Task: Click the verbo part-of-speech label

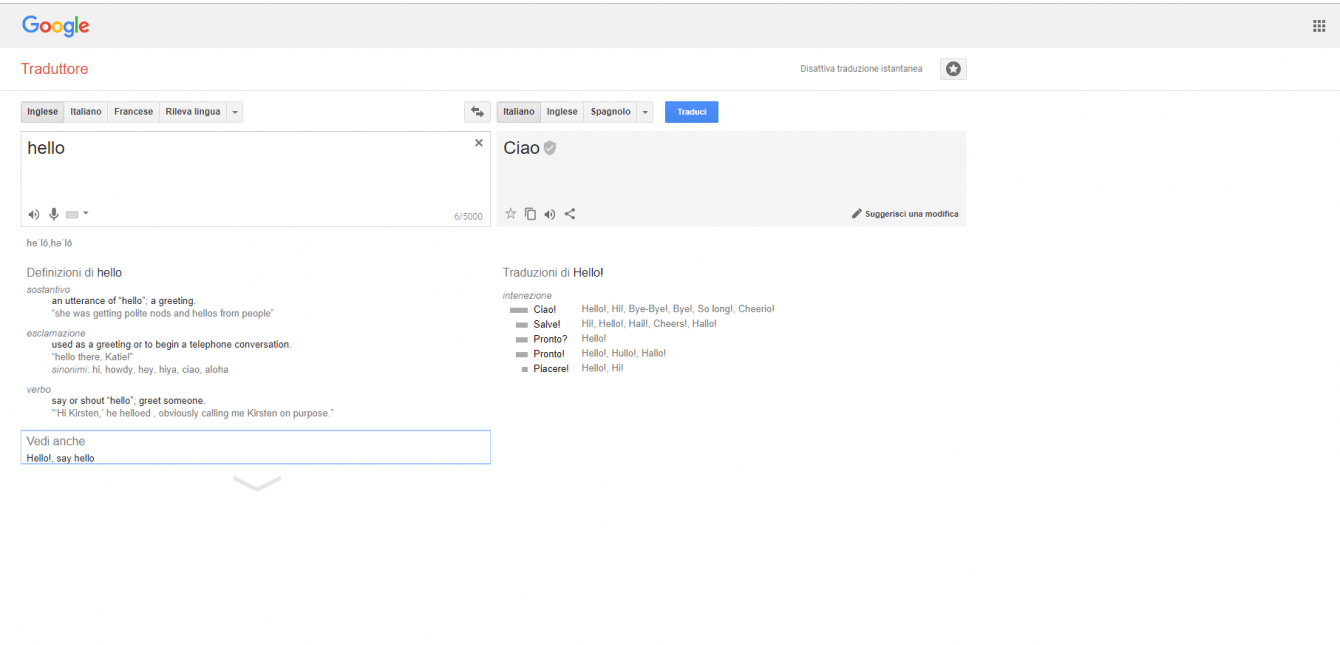Action: (x=39, y=389)
